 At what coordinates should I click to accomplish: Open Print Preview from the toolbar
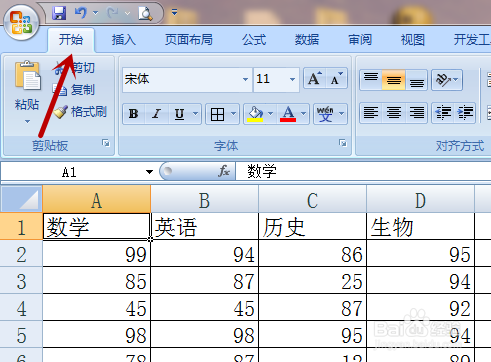click(145, 13)
